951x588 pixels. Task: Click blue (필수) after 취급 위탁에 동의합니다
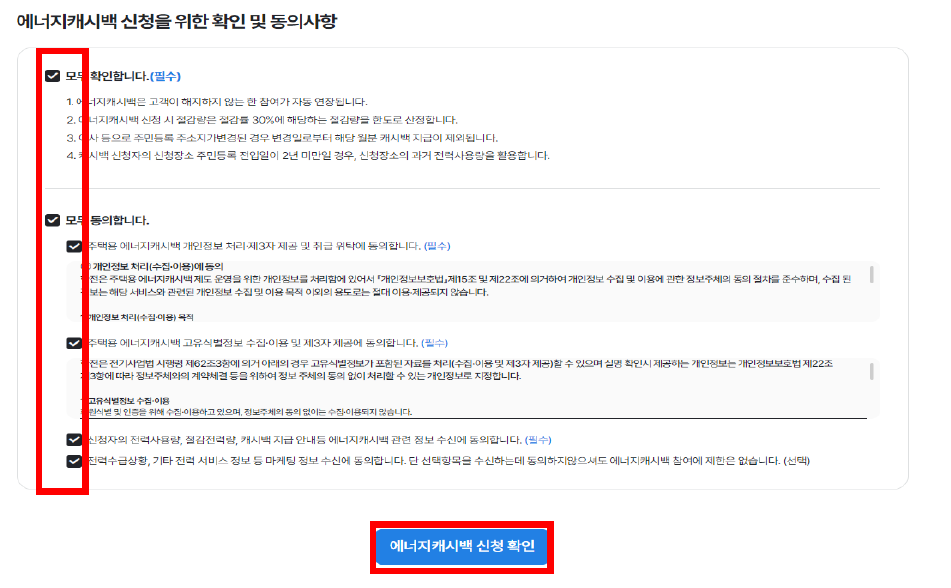tap(437, 246)
